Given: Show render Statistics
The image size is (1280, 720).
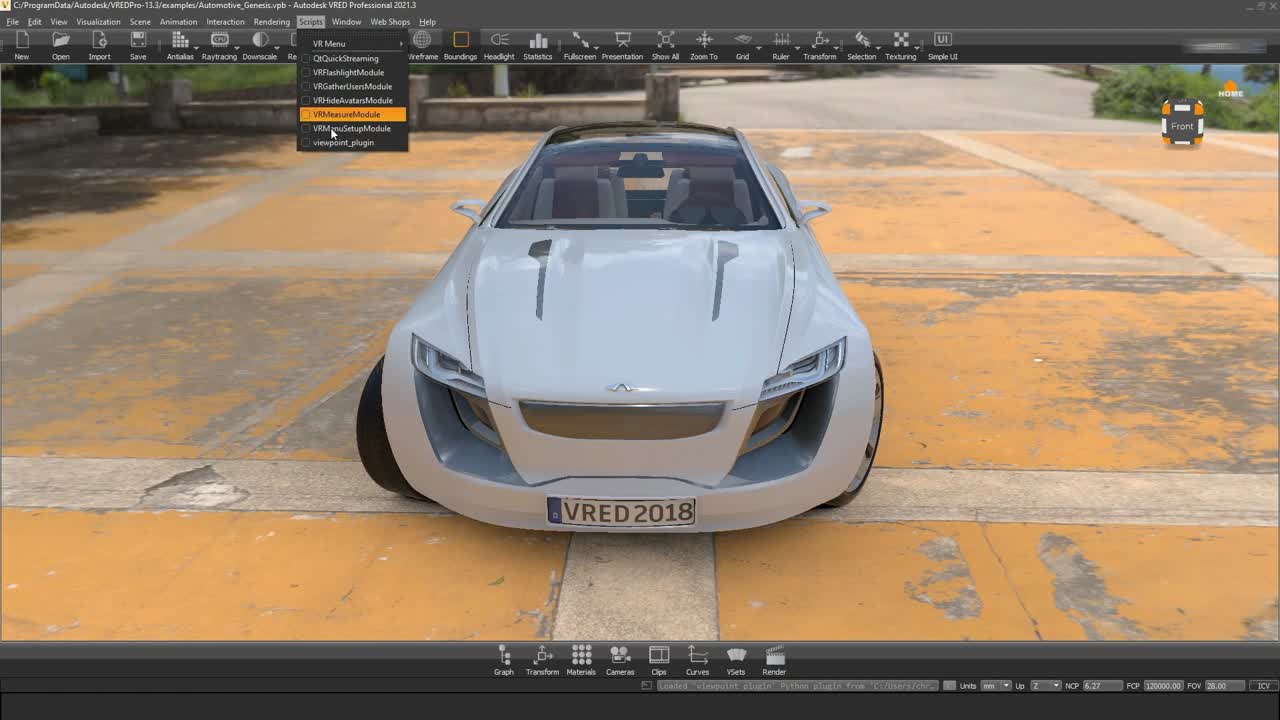Looking at the screenshot, I should [x=538, y=45].
